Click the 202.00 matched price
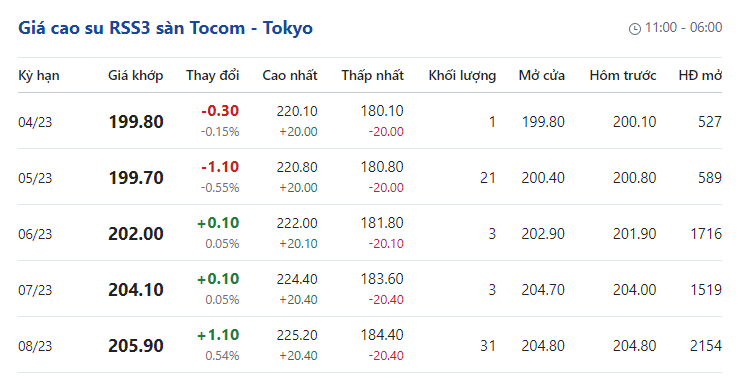This screenshot has width=751, height=388. (x=136, y=234)
